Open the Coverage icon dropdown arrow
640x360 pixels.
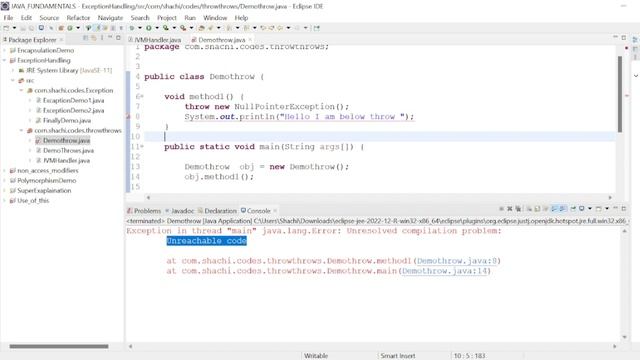[x=174, y=28]
